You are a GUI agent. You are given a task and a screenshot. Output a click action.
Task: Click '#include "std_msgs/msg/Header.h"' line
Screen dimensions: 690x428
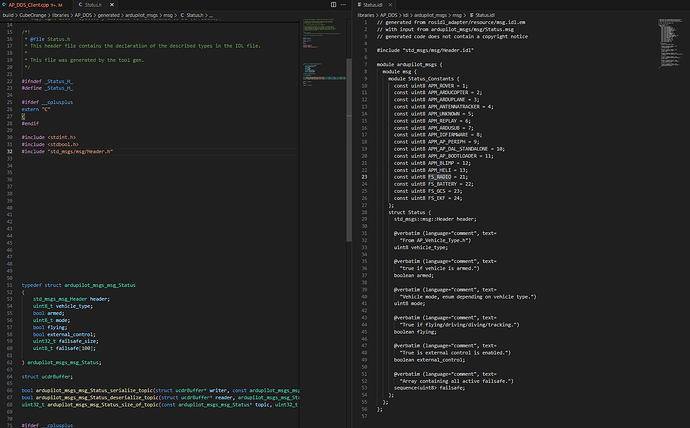click(67, 151)
